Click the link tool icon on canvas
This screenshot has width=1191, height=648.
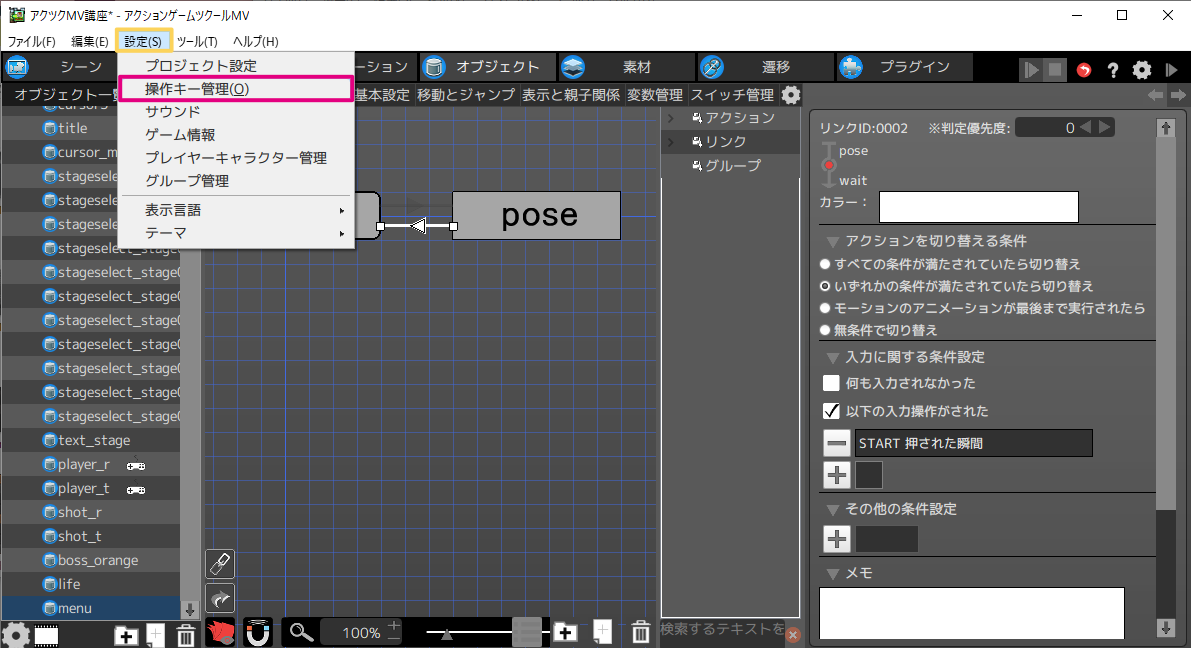(219, 564)
